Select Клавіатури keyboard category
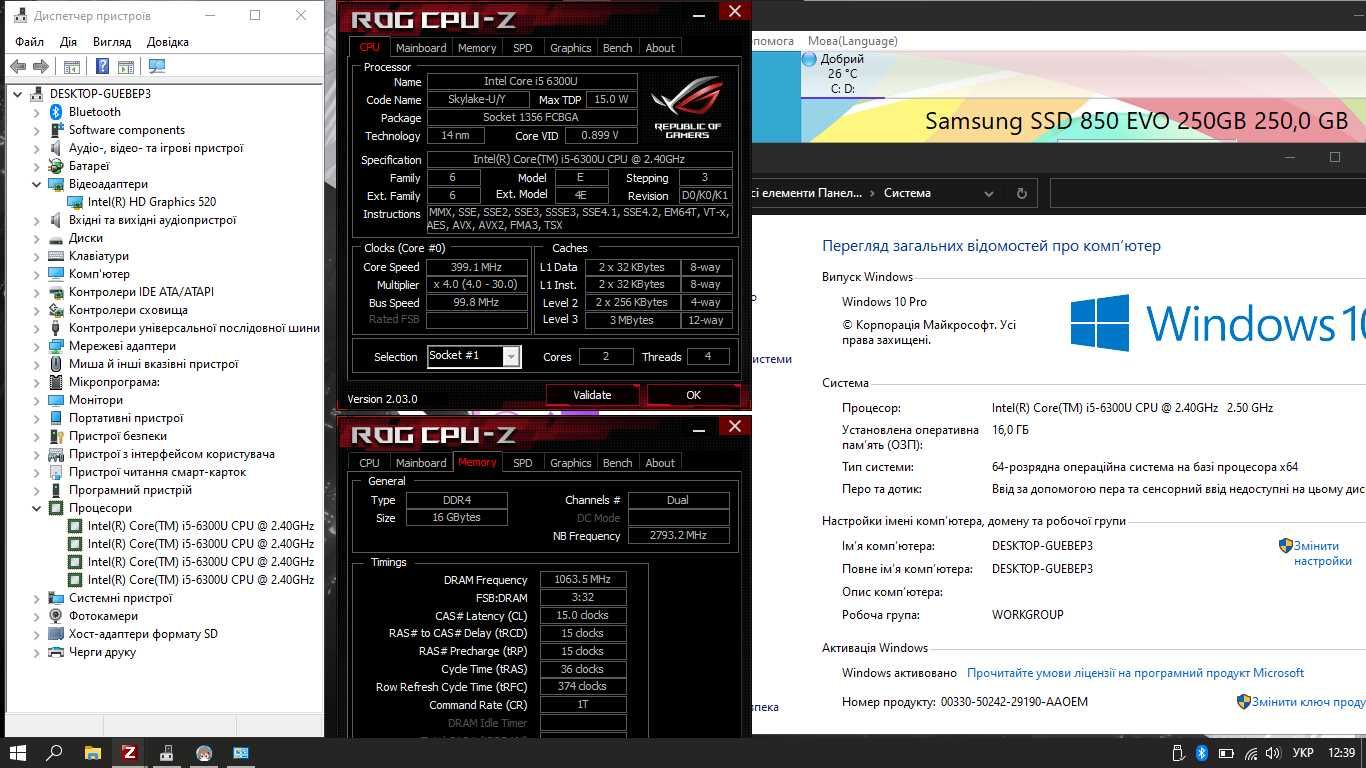The width and height of the screenshot is (1366, 768). tap(98, 256)
